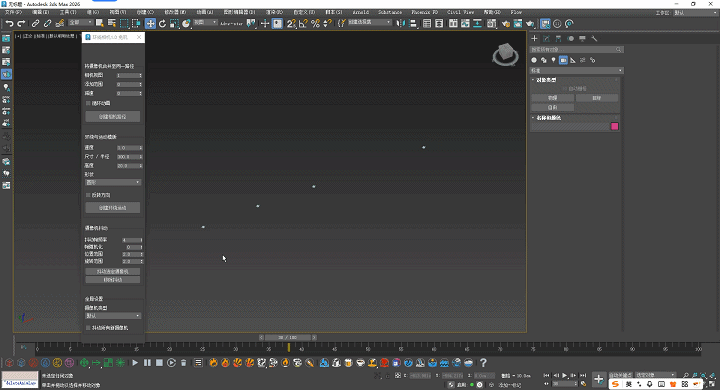Image resolution: width=720 pixels, height=390 pixels.
Task: Toggle Spinner Snap on the toolbar
Action: [x=327, y=23]
